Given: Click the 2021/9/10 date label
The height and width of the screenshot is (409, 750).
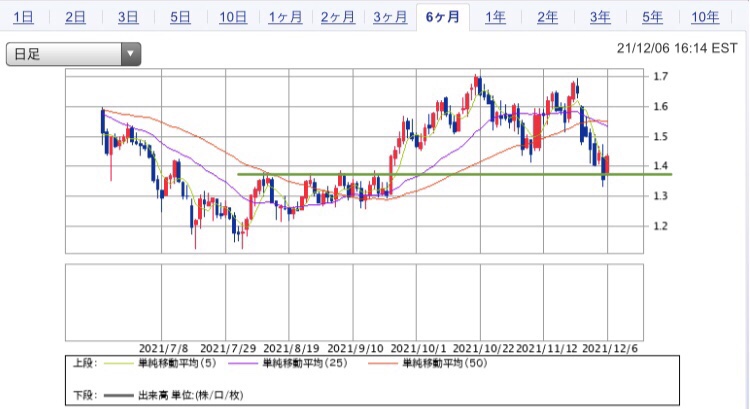Looking at the screenshot, I should pos(355,348).
